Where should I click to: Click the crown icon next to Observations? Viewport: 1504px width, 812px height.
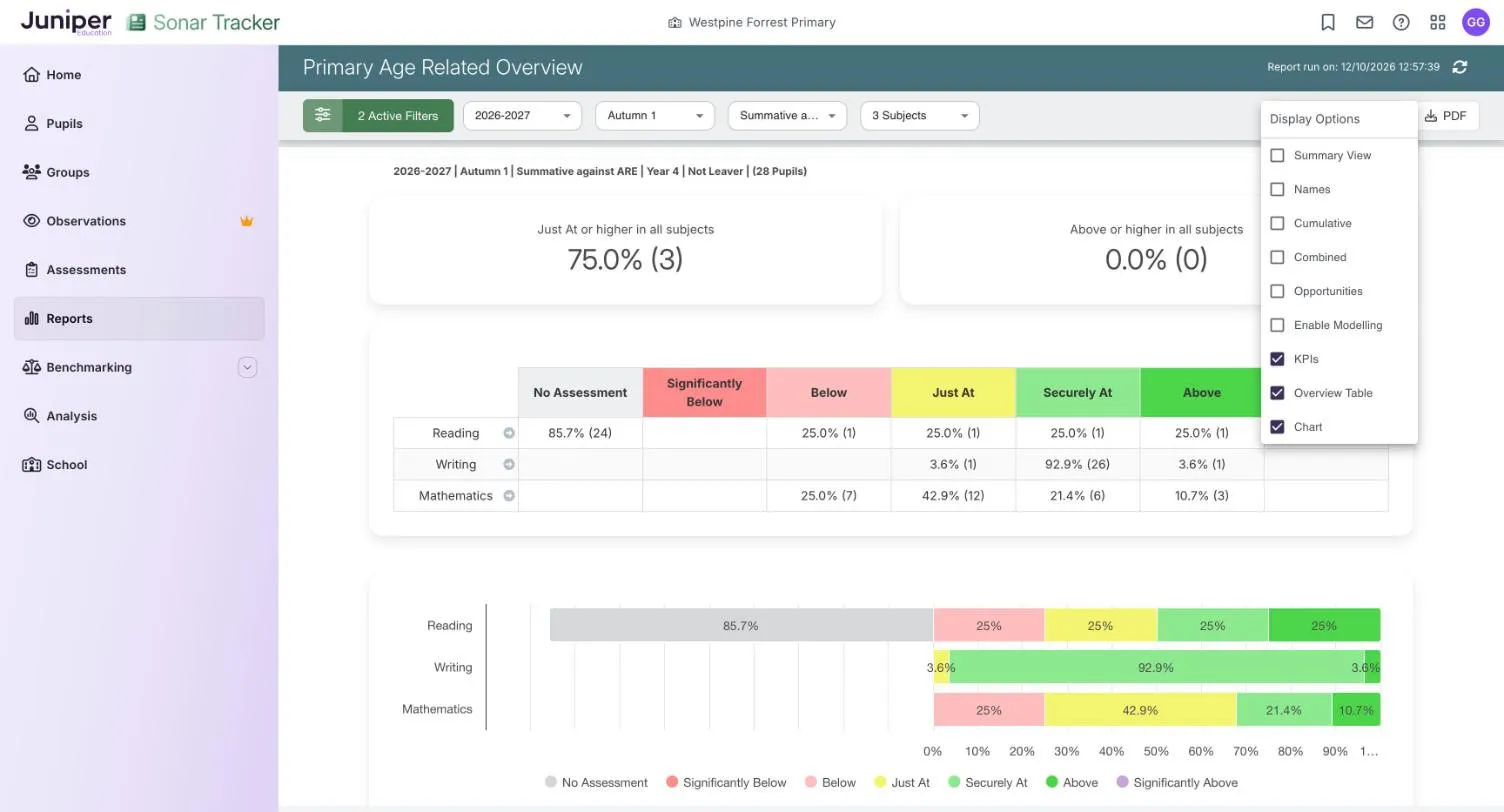(x=247, y=221)
